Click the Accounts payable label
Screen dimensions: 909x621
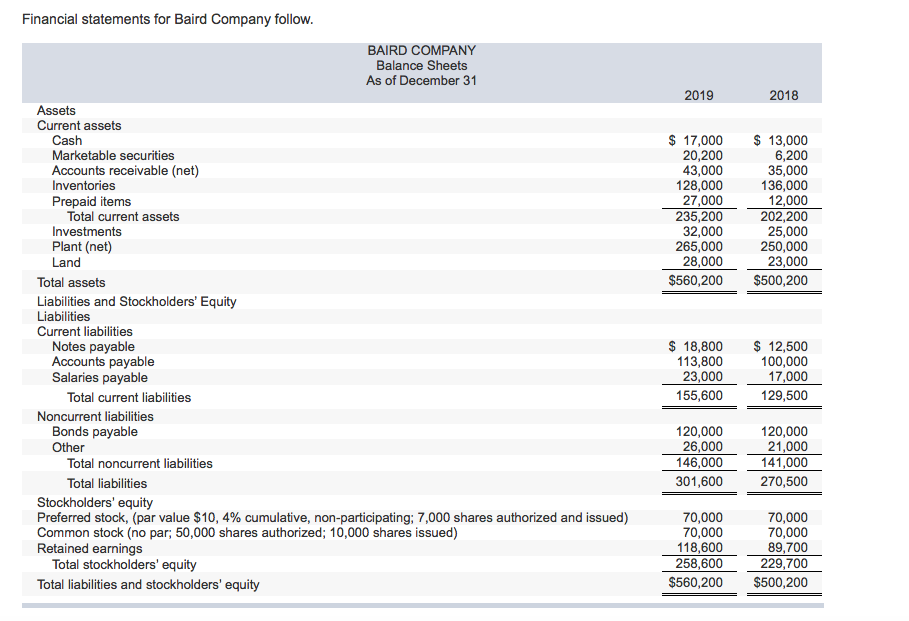tap(104, 361)
